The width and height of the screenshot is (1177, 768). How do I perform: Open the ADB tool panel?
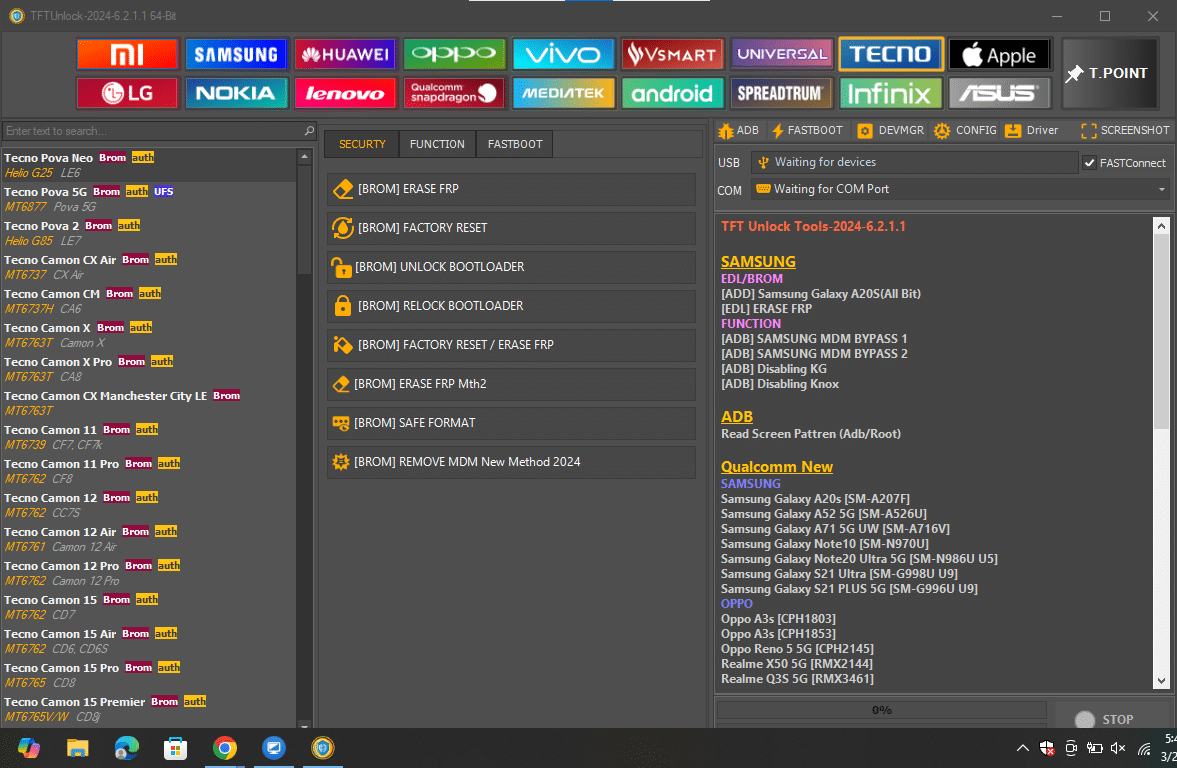pyautogui.click(x=737, y=130)
